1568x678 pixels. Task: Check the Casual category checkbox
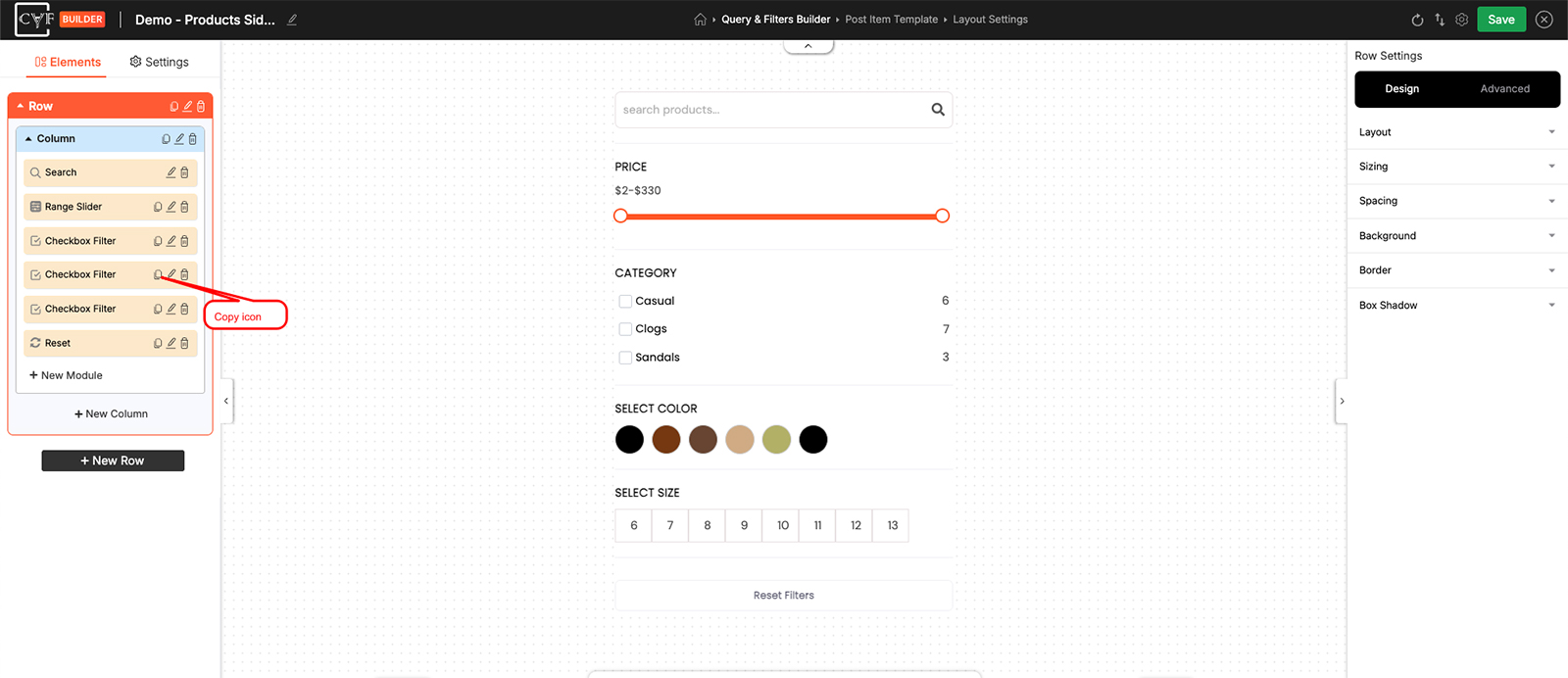click(625, 301)
